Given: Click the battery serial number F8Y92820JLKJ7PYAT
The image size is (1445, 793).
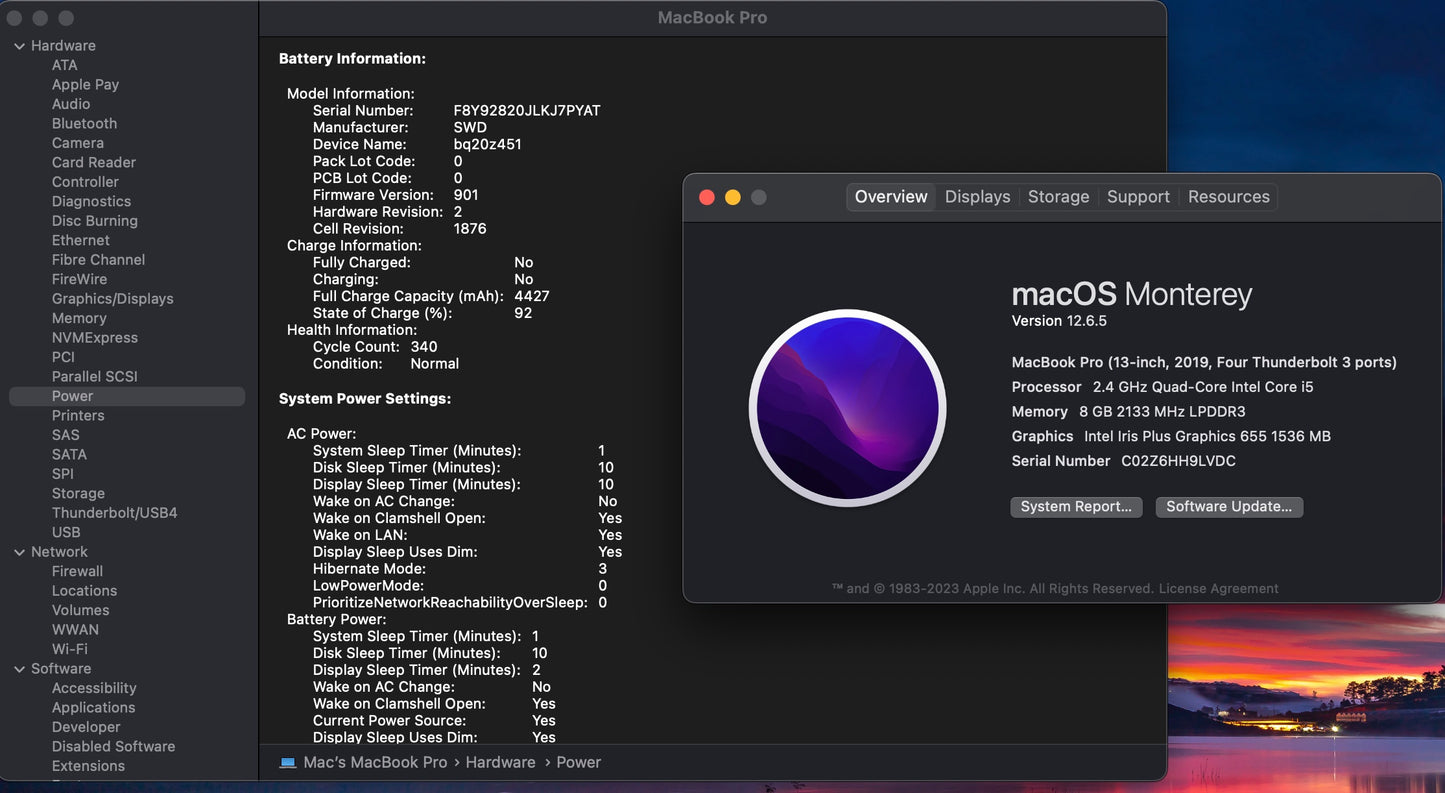Looking at the screenshot, I should pos(527,111).
